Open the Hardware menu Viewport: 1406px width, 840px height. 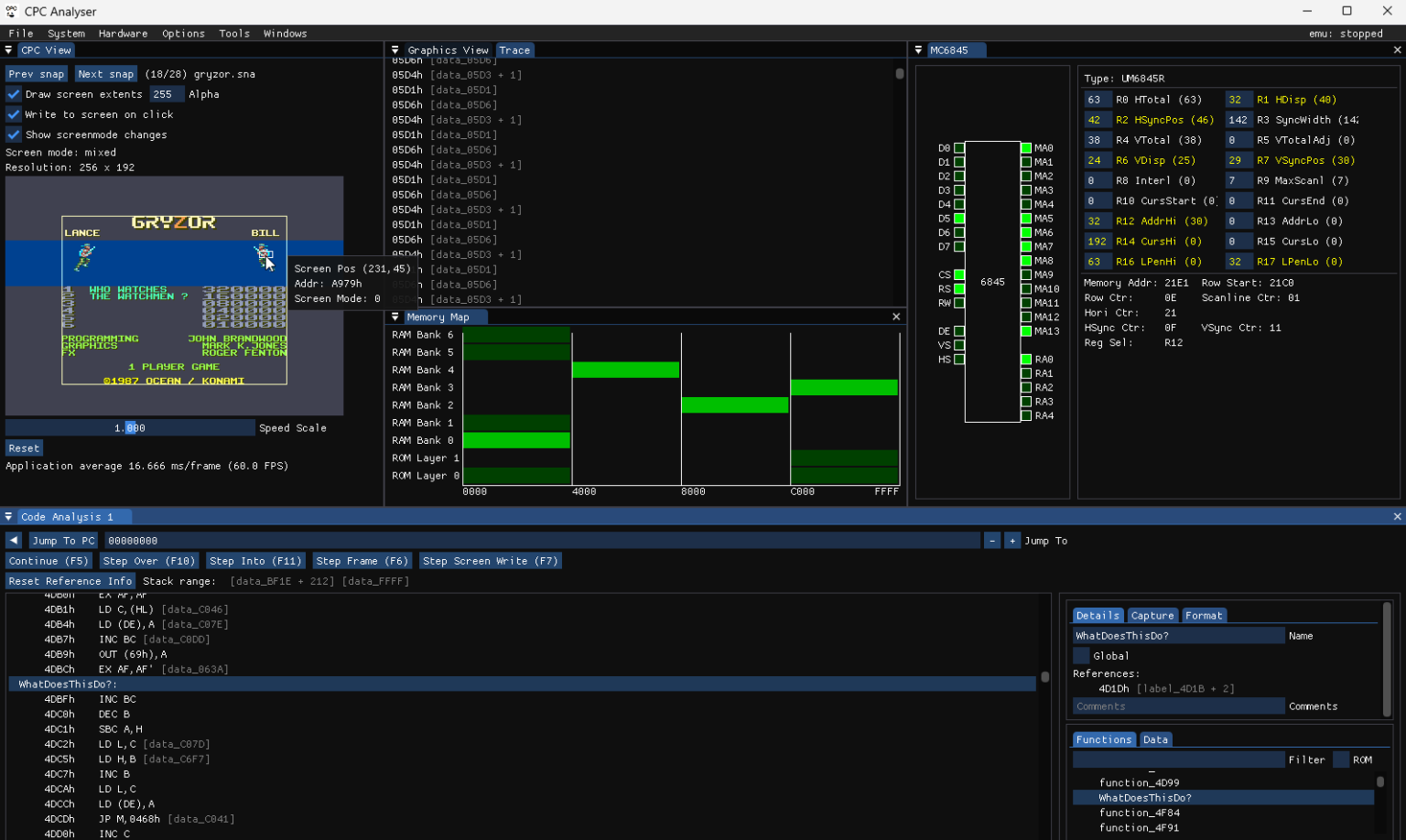121,33
